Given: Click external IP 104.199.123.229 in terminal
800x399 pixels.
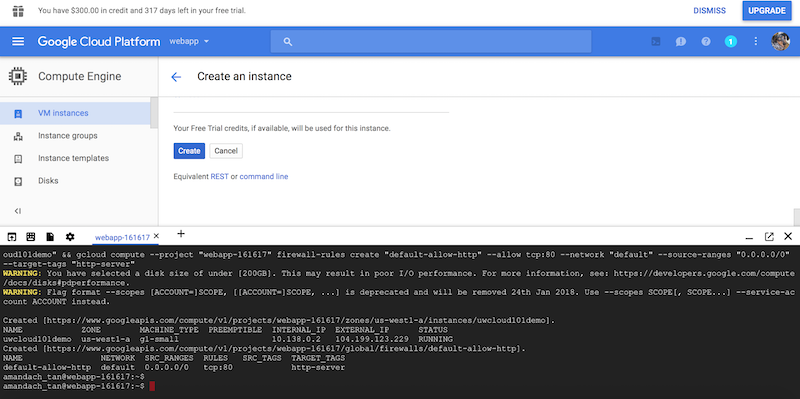Looking at the screenshot, I should point(372,339).
